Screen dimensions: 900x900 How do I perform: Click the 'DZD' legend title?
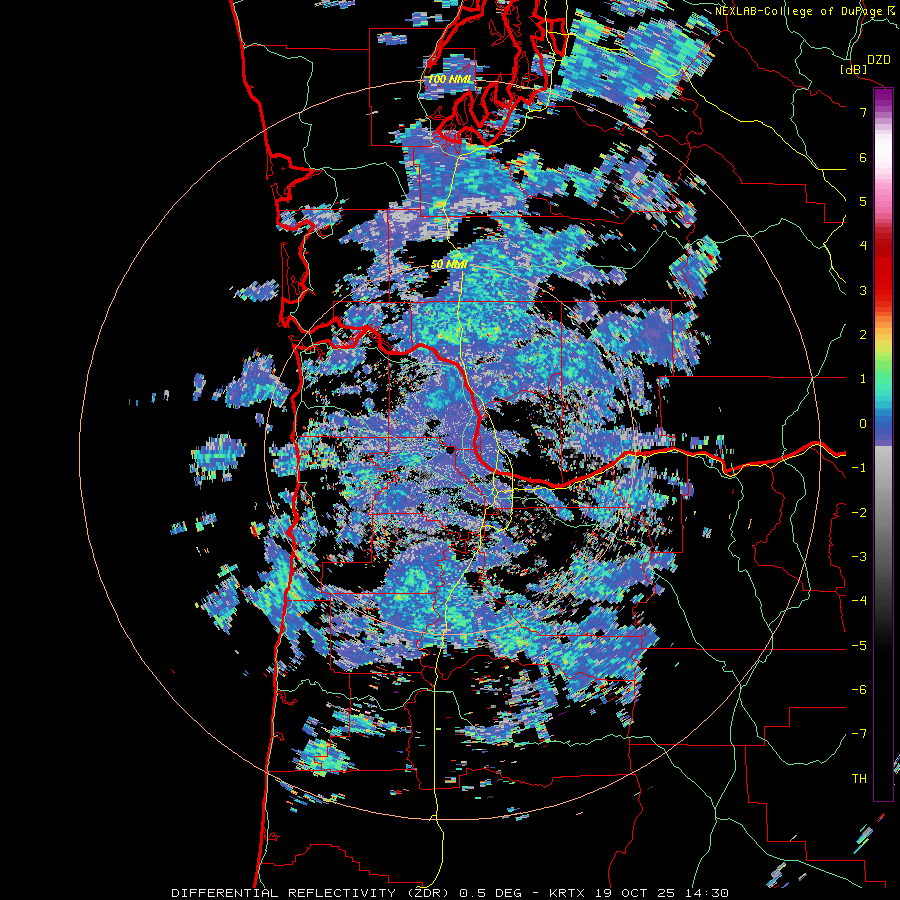point(878,60)
